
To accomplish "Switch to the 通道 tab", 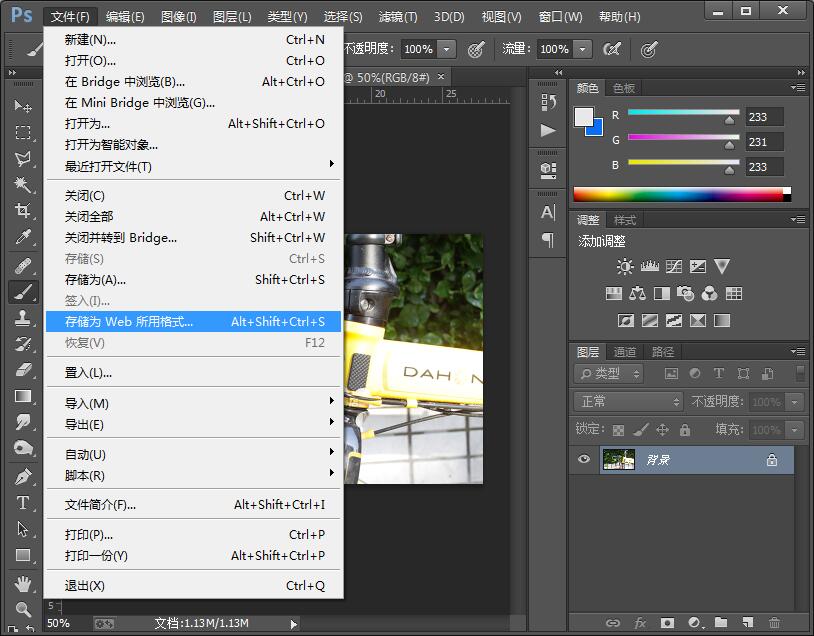I will (625, 352).
